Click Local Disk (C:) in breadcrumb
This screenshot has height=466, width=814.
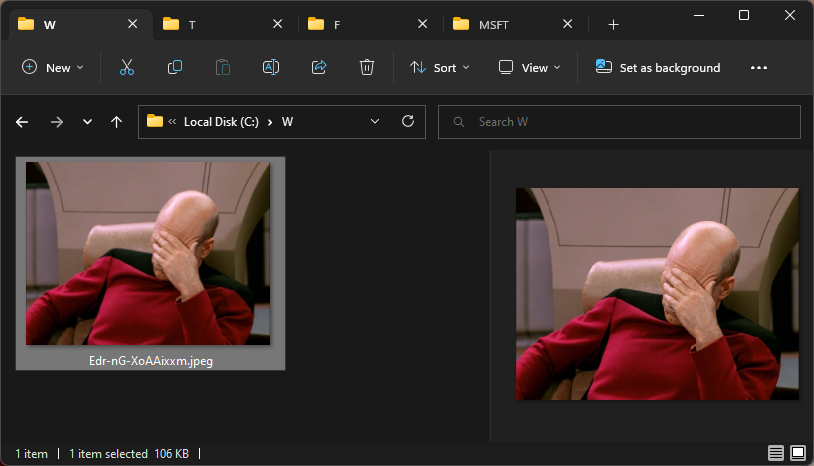click(x=221, y=122)
